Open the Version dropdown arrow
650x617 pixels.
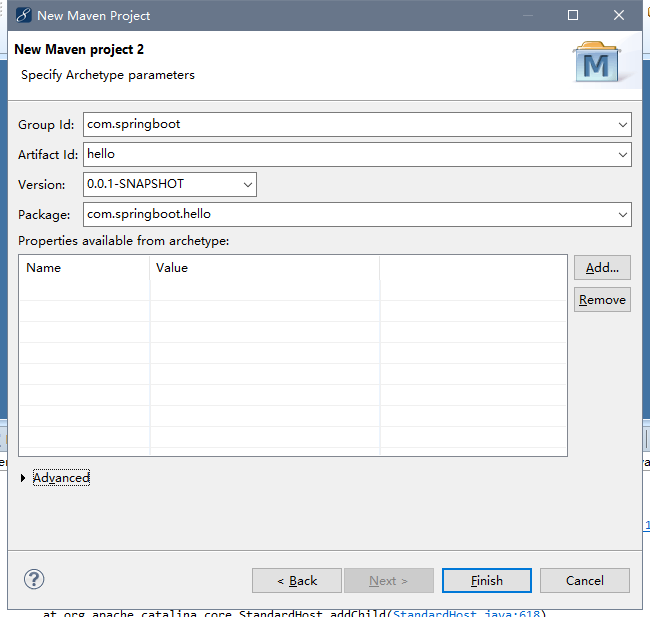[248, 185]
